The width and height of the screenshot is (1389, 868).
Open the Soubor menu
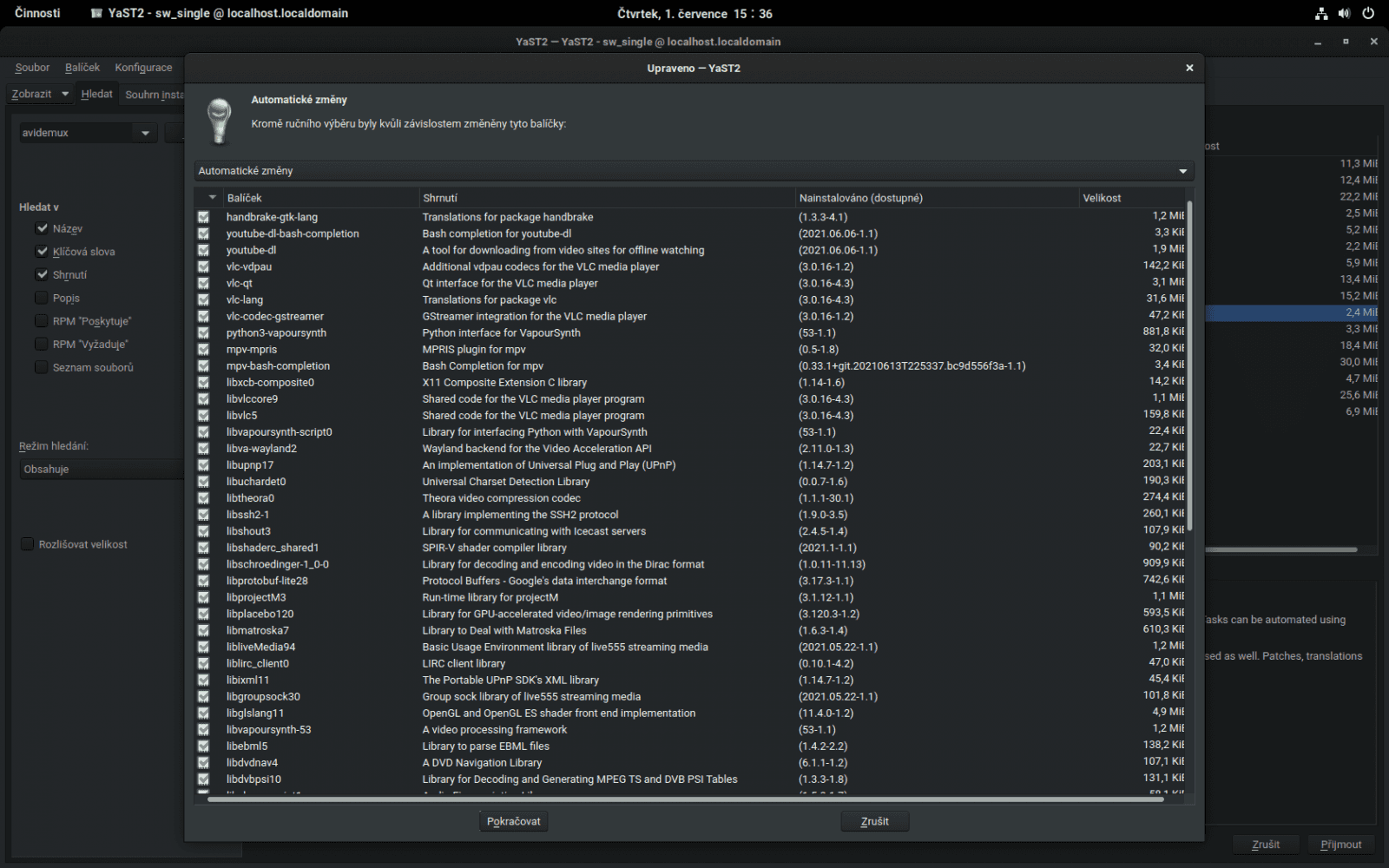[x=31, y=67]
